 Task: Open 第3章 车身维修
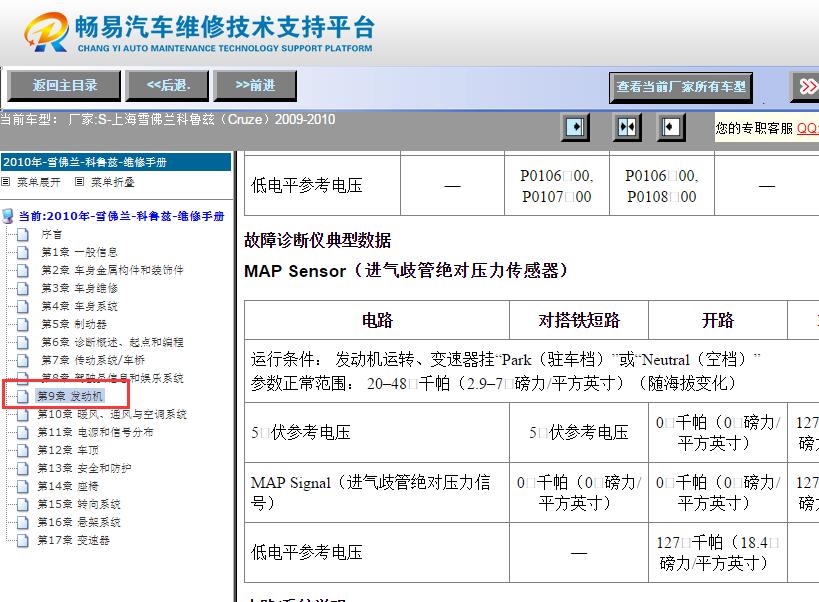[79, 288]
